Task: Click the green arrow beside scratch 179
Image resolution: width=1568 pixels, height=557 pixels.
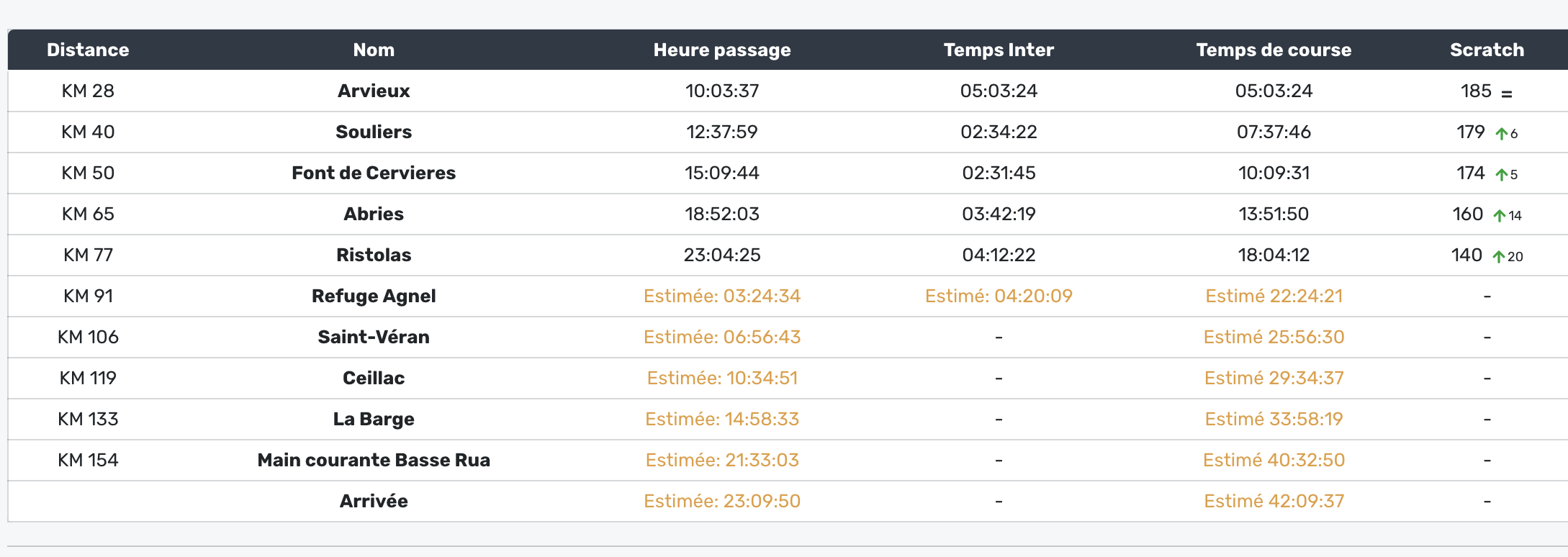Action: 1501,133
